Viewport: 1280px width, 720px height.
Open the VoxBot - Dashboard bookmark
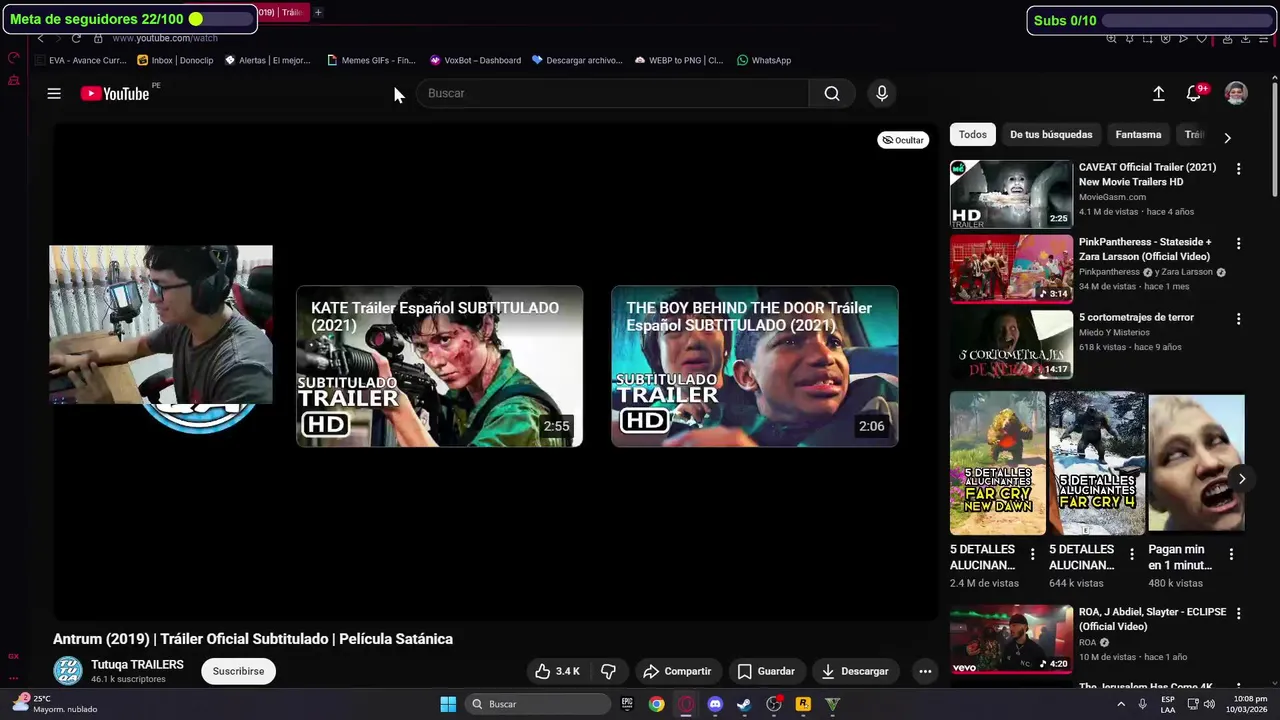(475, 60)
